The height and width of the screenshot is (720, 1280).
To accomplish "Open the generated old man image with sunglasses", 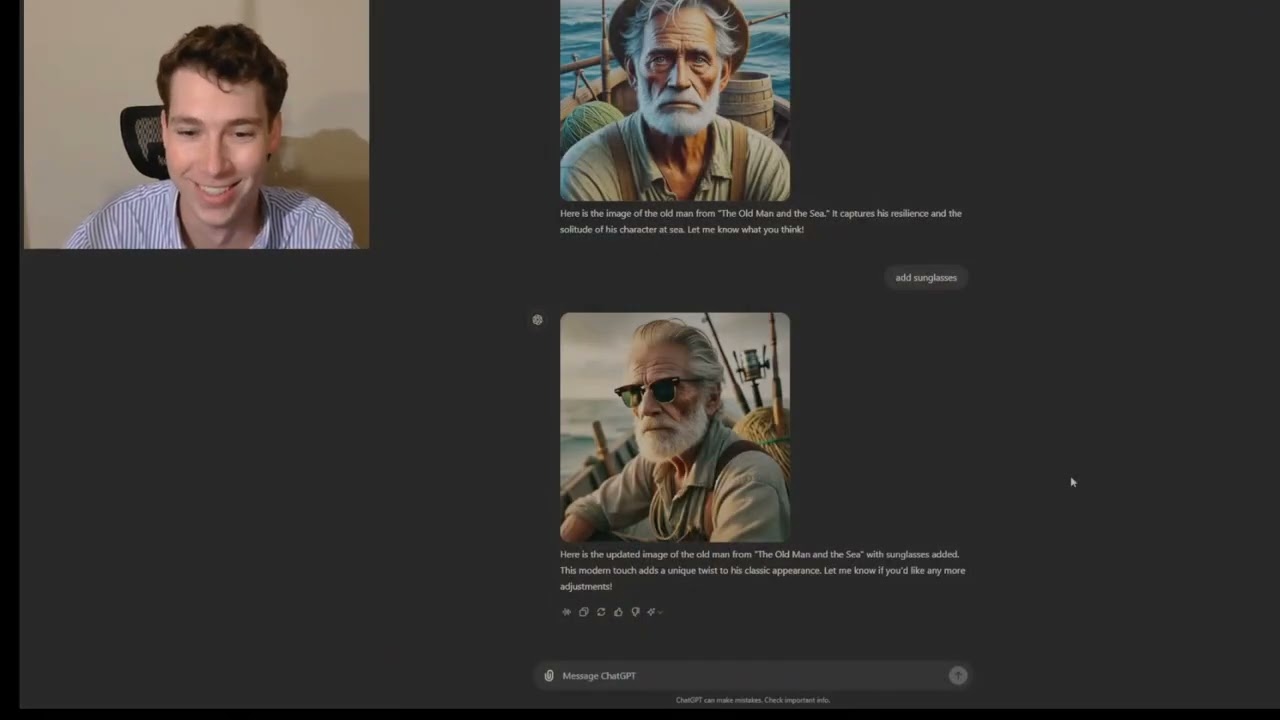I will [x=675, y=427].
